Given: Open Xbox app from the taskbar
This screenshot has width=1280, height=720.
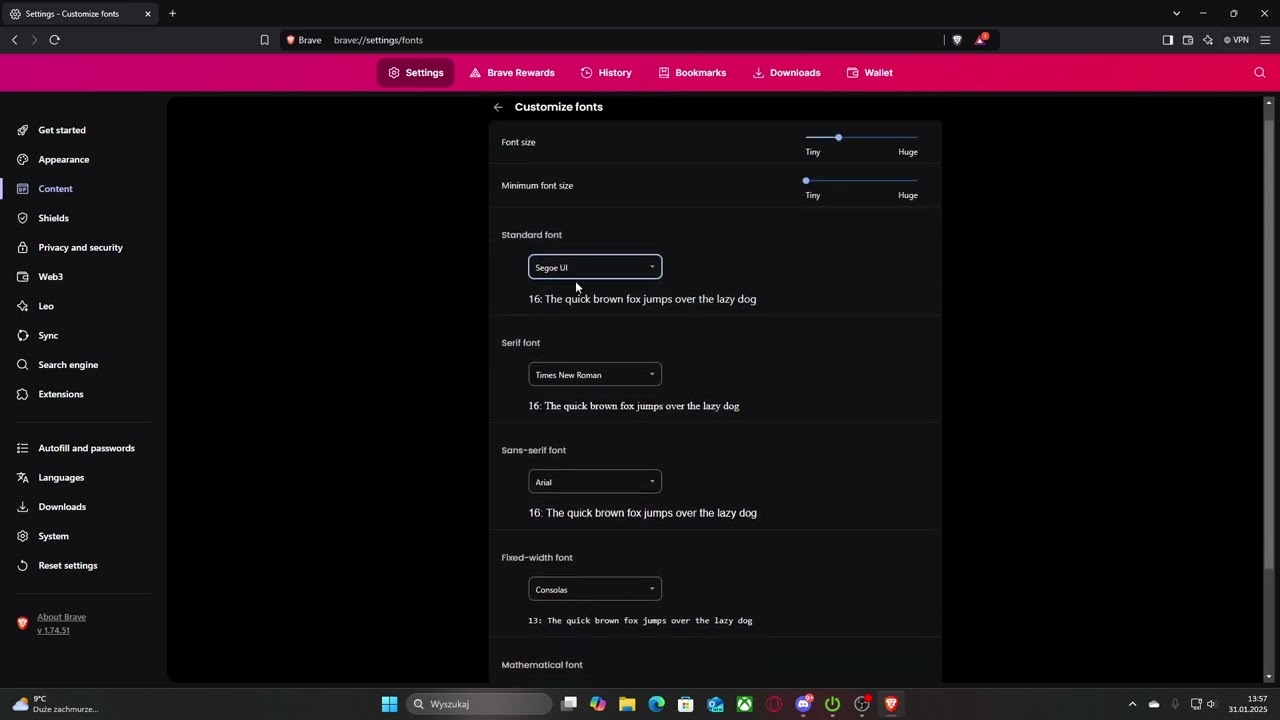Looking at the screenshot, I should (x=745, y=704).
